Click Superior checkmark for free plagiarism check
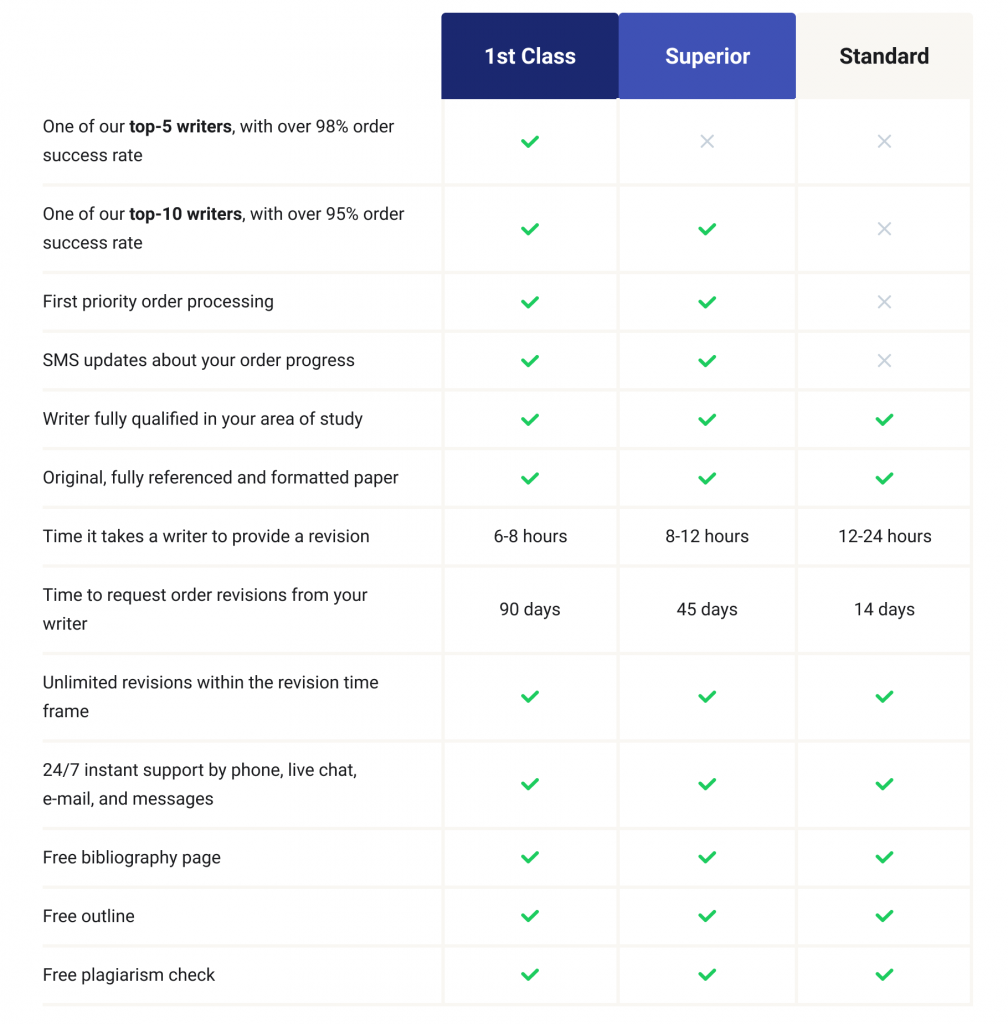This screenshot has height=1024, width=1008. [x=707, y=975]
